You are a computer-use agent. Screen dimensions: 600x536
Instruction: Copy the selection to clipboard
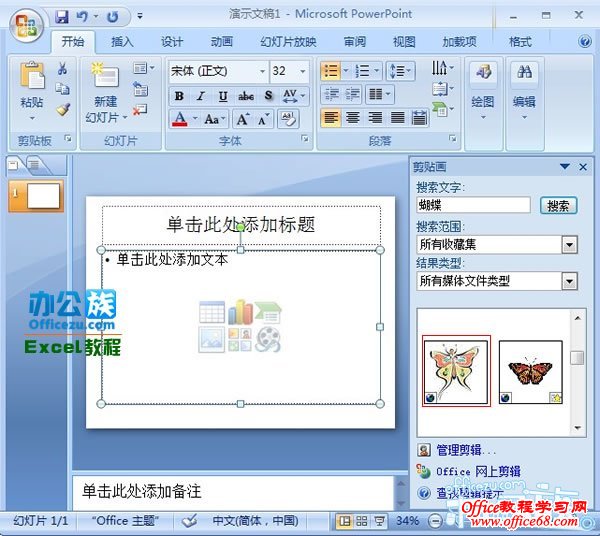click(62, 89)
